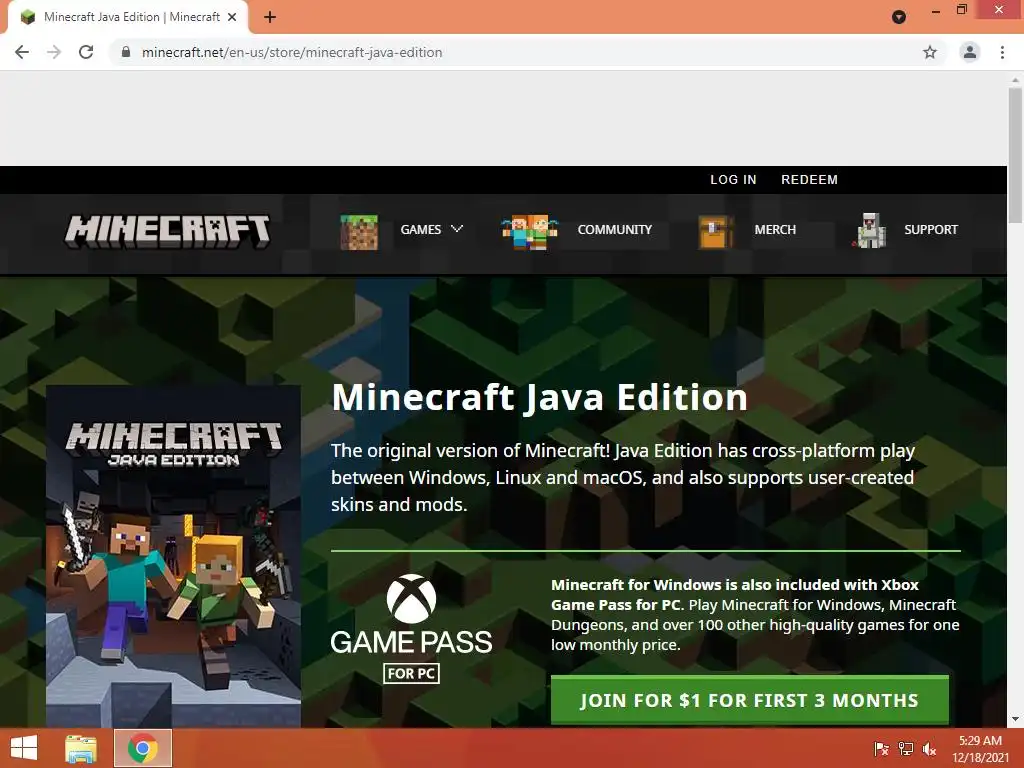The height and width of the screenshot is (768, 1024).
Task: Open File Explorer from the taskbar
Action: (x=81, y=748)
